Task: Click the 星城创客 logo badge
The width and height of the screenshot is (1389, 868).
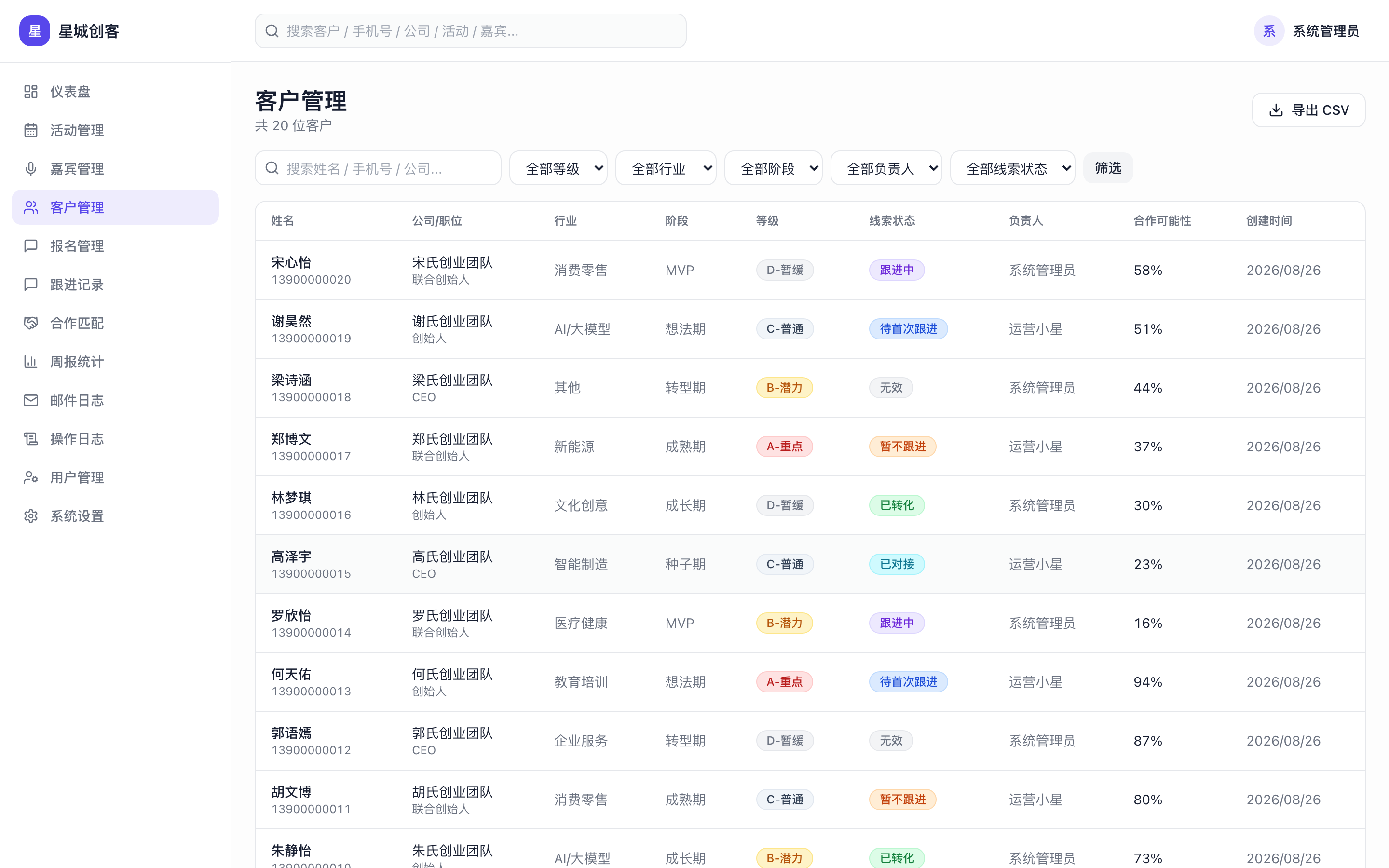Action: tap(34, 31)
